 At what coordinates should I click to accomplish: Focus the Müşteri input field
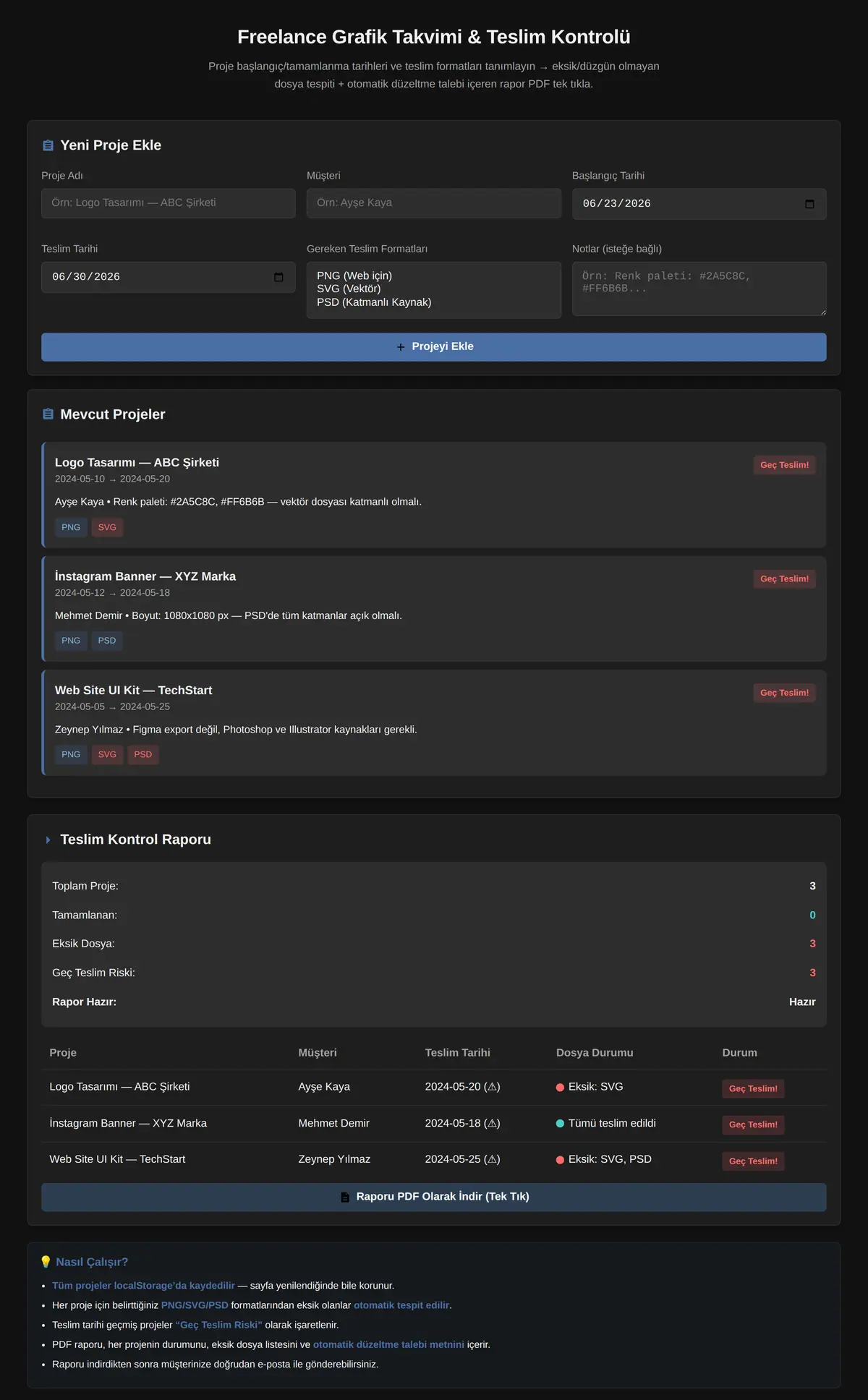coord(434,203)
